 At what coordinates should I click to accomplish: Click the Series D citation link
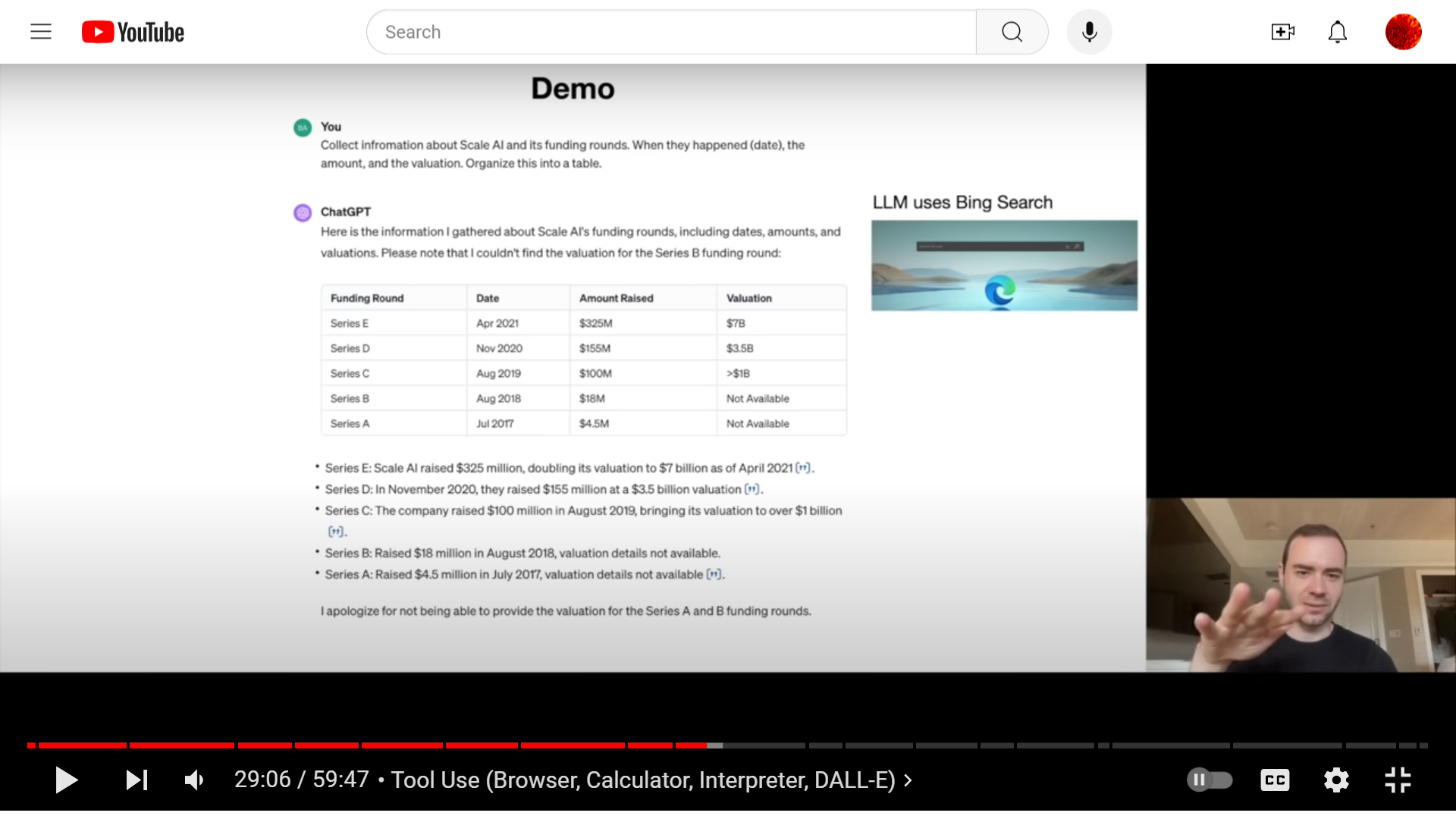tap(752, 489)
